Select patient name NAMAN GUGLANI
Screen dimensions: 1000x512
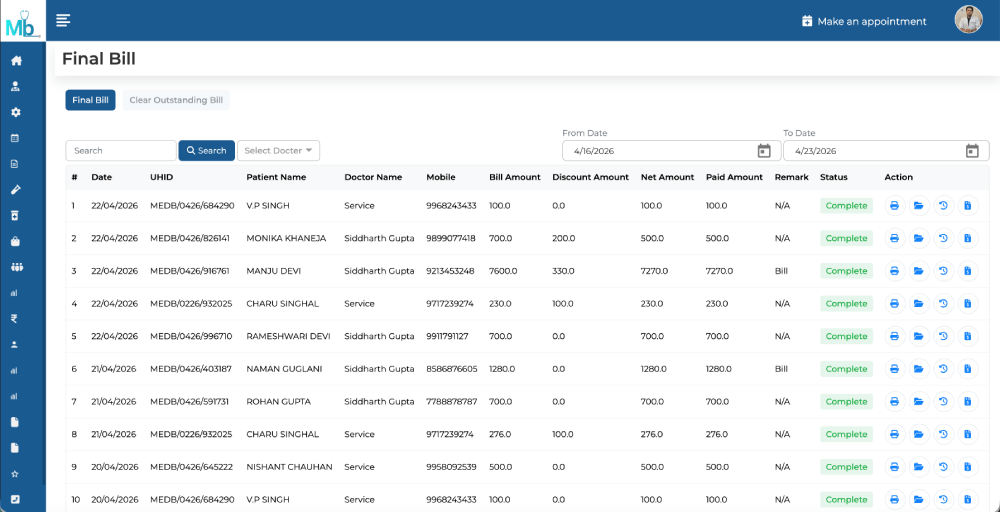click(284, 369)
